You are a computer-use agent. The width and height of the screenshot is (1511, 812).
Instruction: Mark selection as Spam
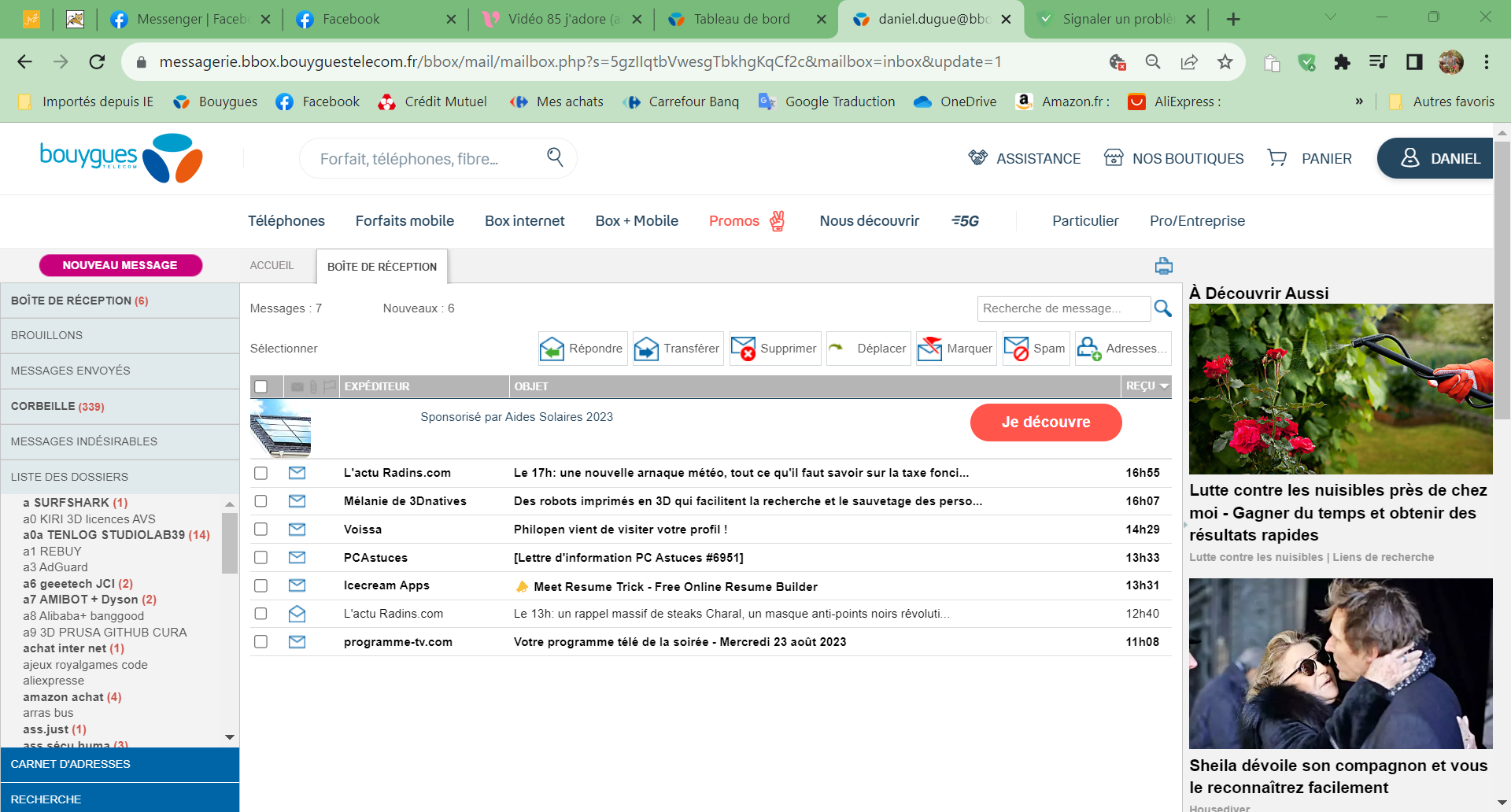point(1018,348)
